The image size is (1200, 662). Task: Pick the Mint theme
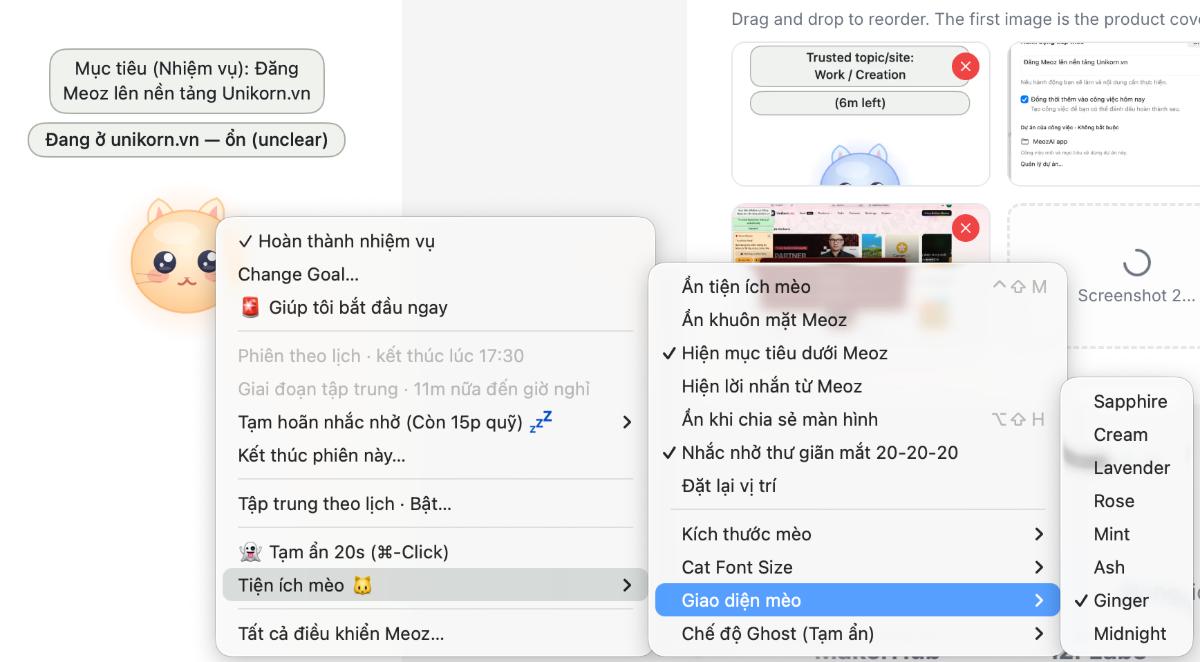coord(1127,534)
